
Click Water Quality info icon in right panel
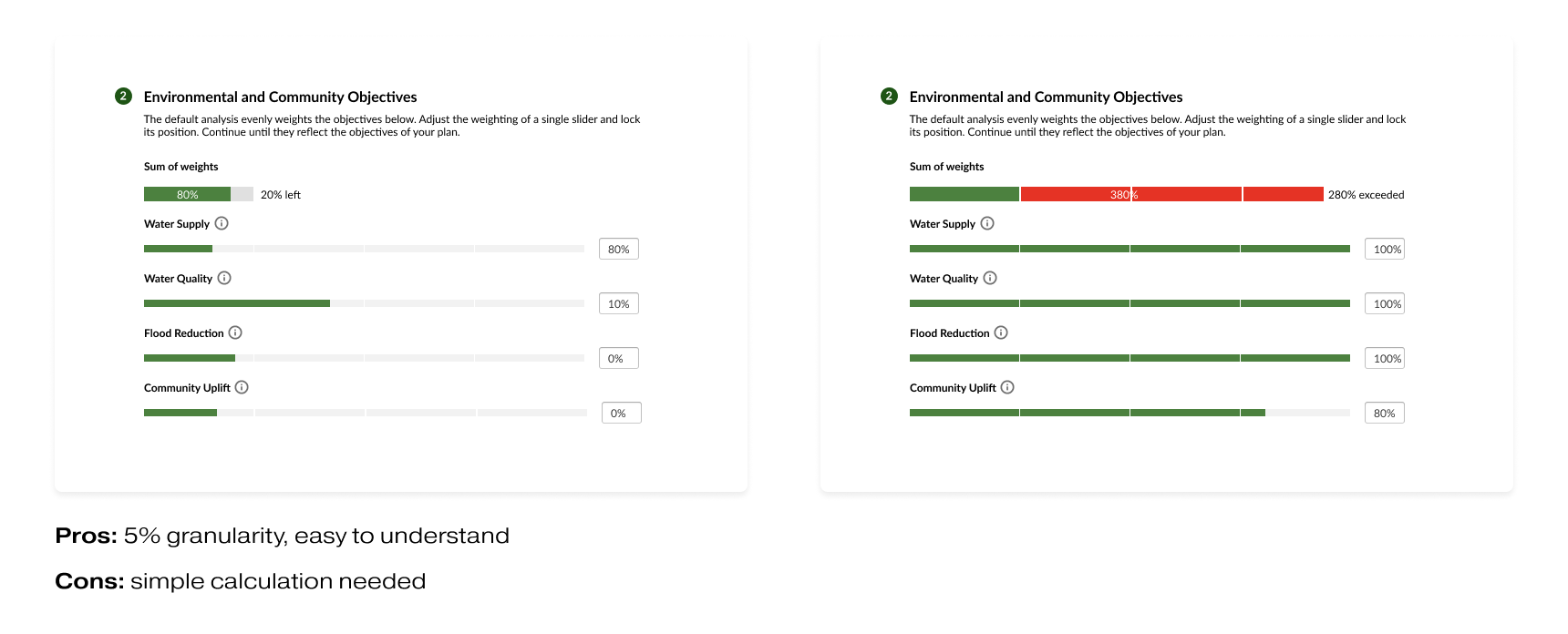990,278
